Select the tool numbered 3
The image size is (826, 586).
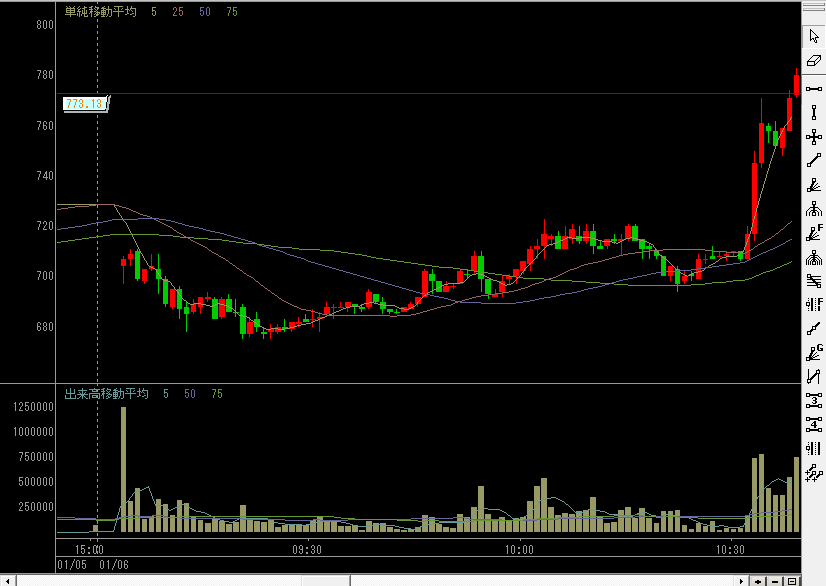tap(814, 401)
